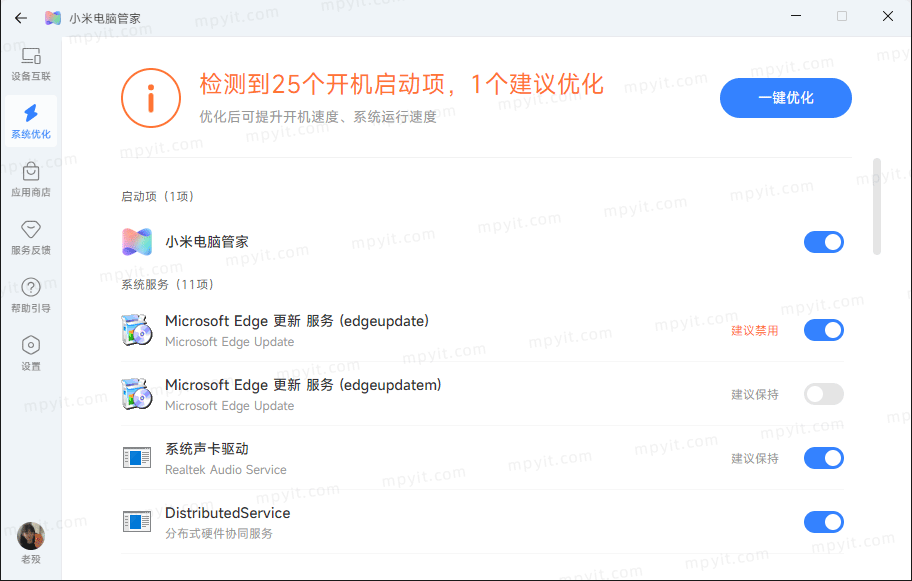This screenshot has height=581, width=912.
Task: Click the Realtek Audio Service subtitle
Action: tap(226, 470)
